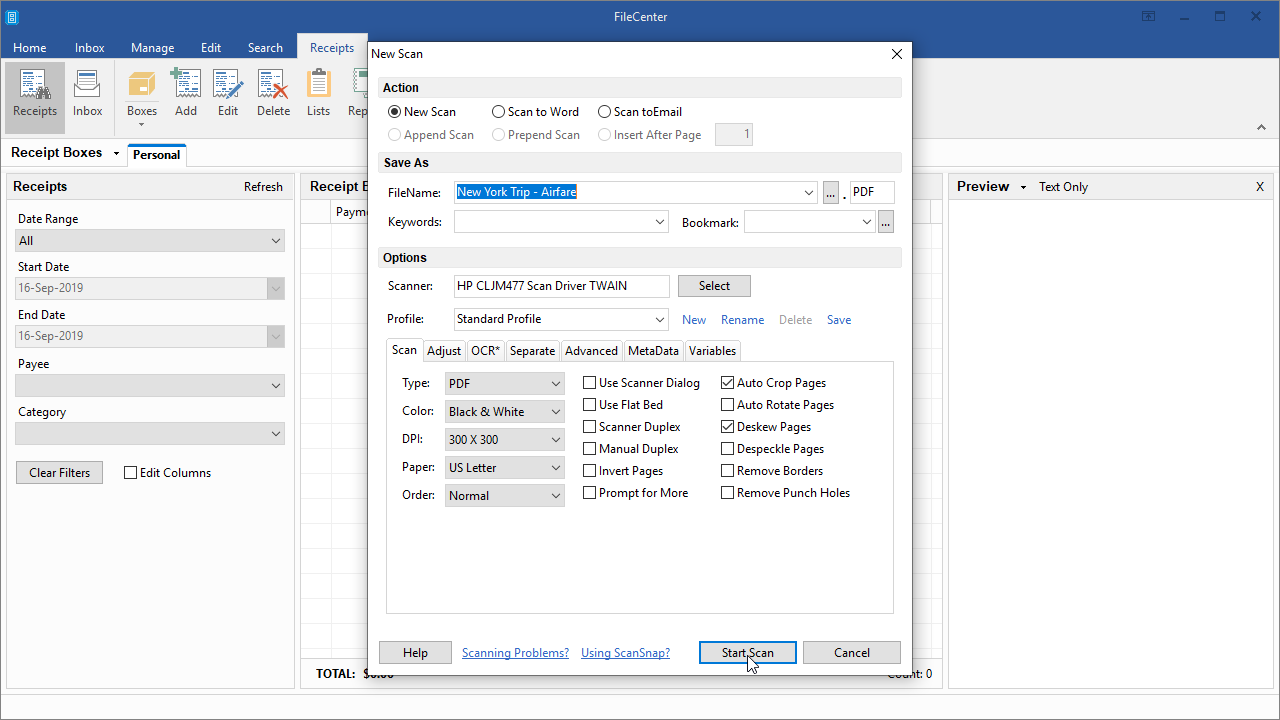Tick the Remove Punch Holes checkbox
This screenshot has height=720, width=1280.
click(728, 493)
